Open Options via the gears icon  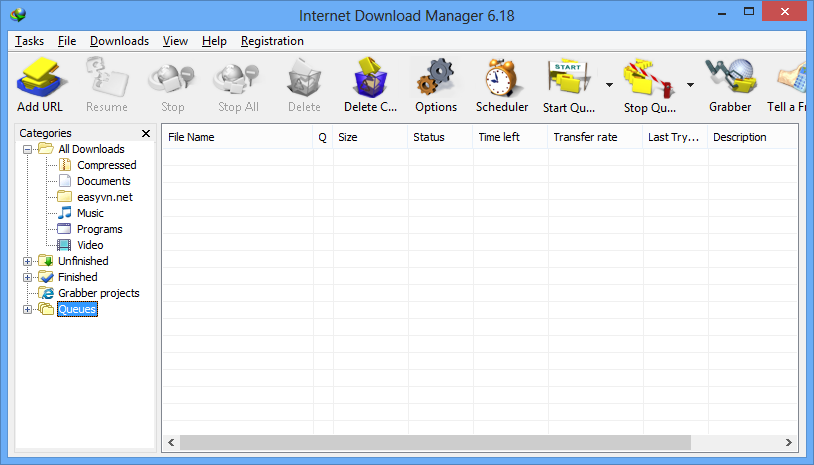point(436,77)
